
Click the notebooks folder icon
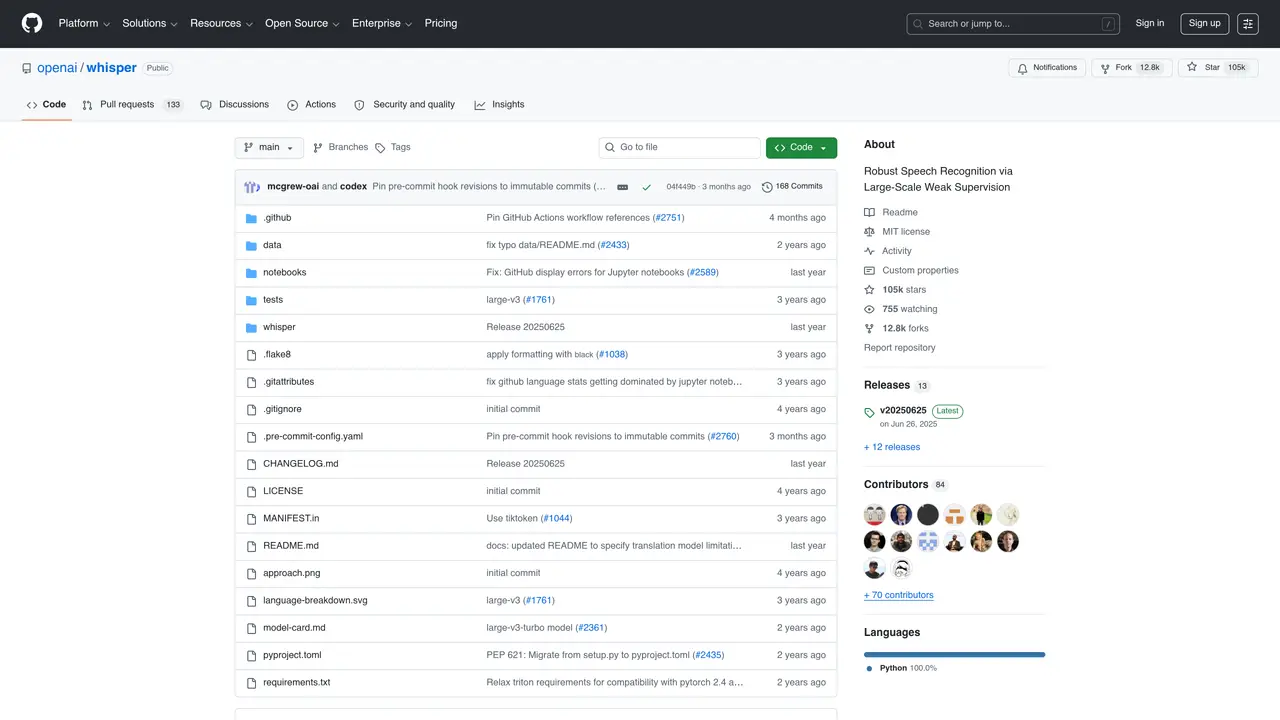point(252,273)
